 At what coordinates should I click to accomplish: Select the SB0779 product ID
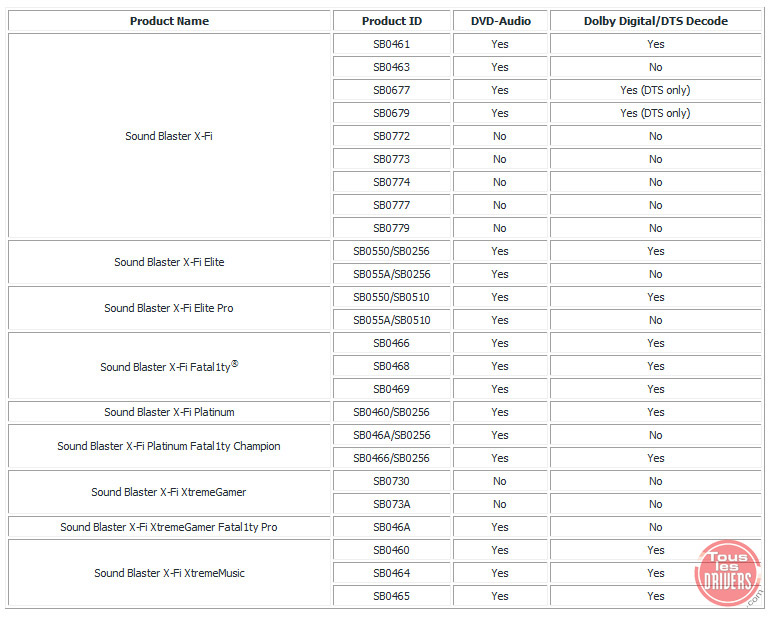click(x=391, y=228)
